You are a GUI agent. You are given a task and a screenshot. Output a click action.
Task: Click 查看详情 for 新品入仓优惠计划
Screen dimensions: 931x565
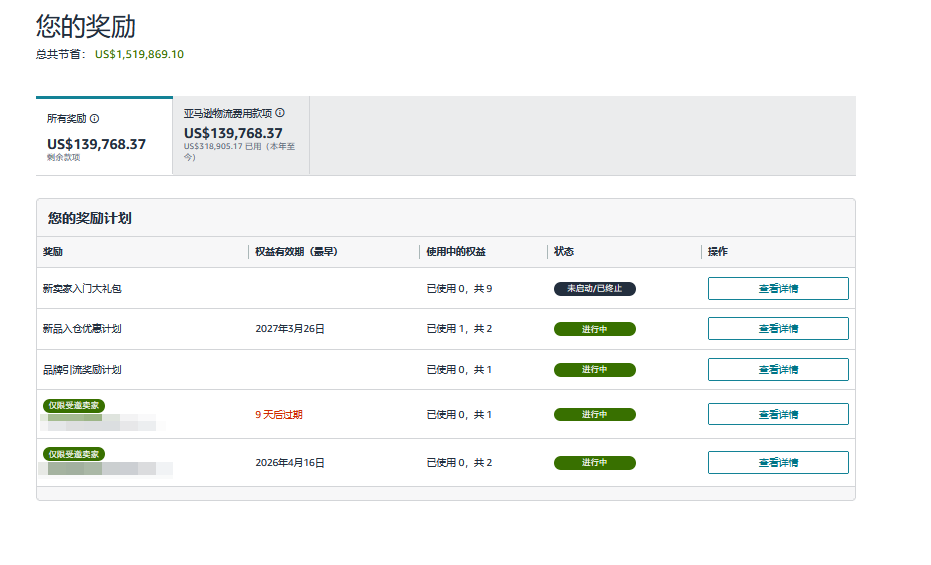pos(778,329)
